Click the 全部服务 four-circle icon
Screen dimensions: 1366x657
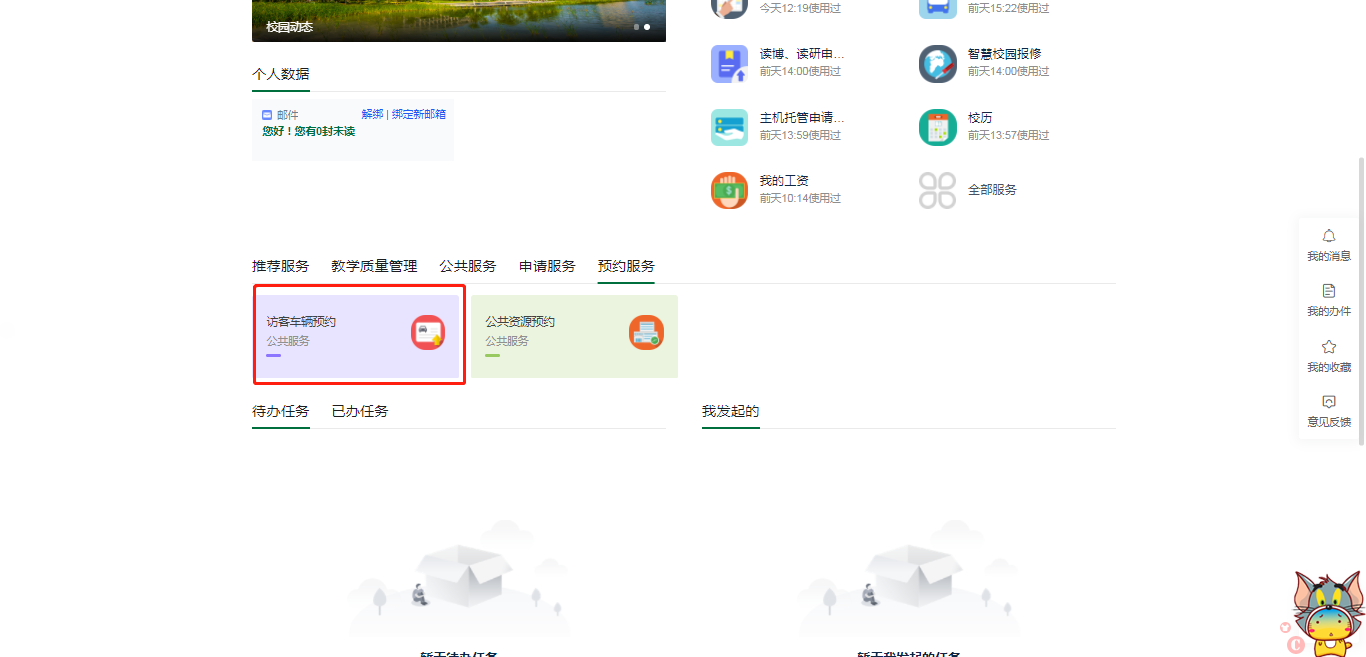coord(937,190)
